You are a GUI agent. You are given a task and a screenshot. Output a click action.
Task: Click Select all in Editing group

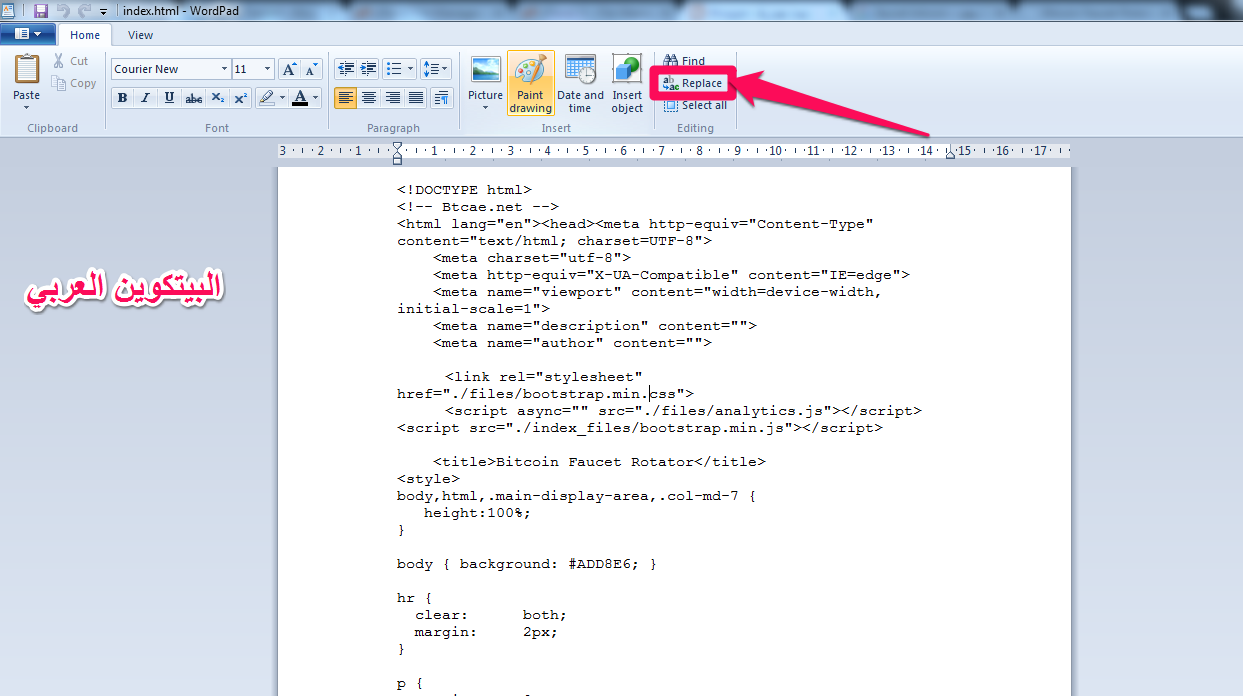[x=695, y=105]
